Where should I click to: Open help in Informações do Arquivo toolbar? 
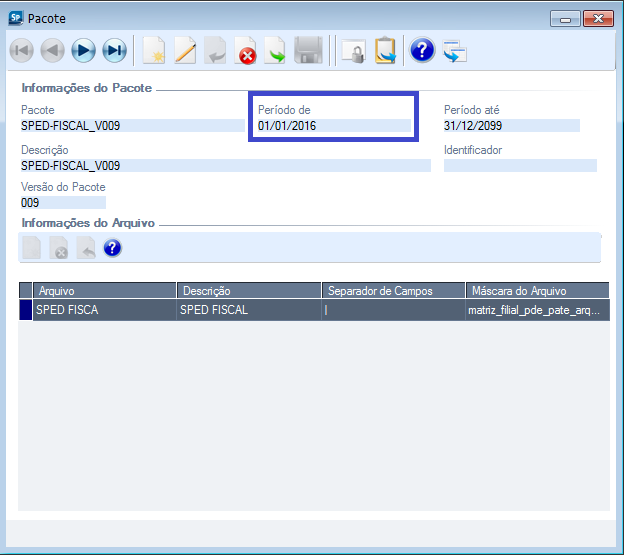113,248
